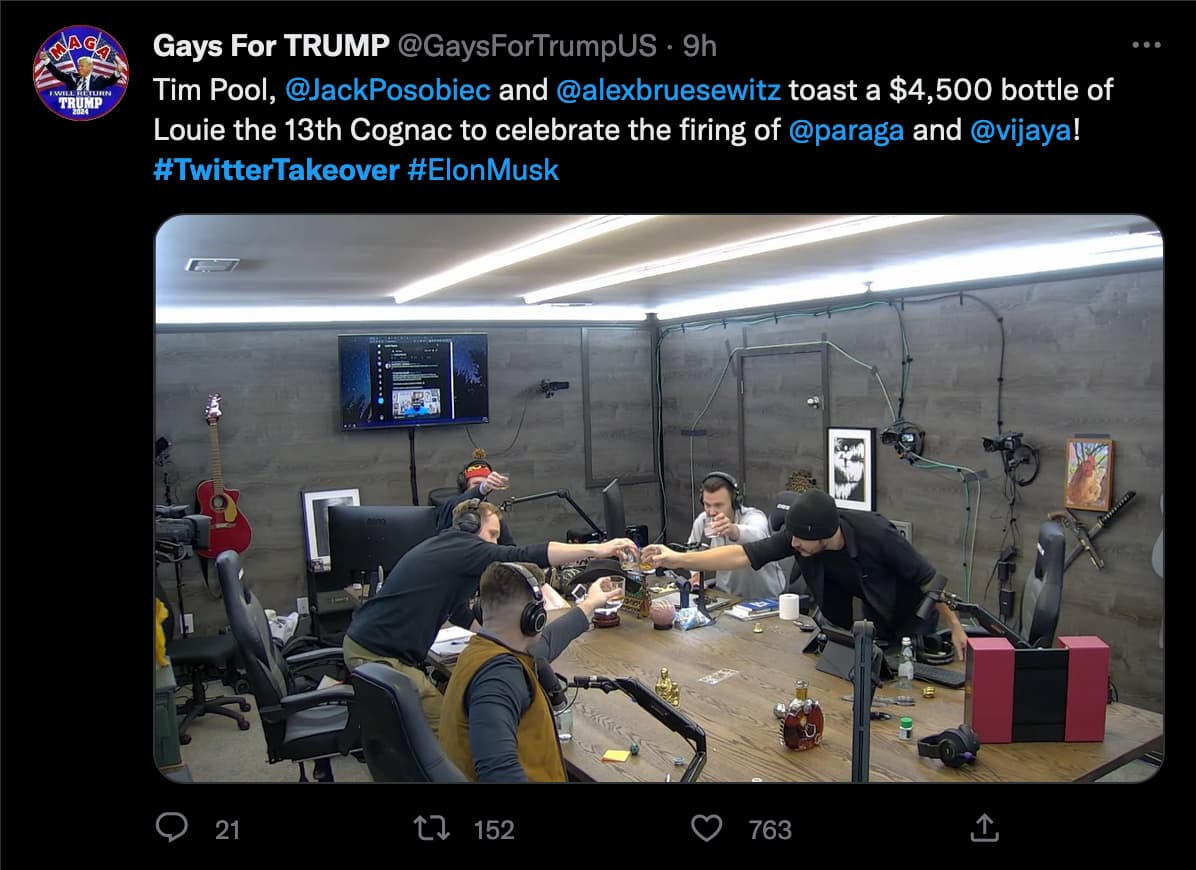This screenshot has width=1196, height=870.
Task: Browse the #ElonMusk hashtag
Action: (x=483, y=169)
